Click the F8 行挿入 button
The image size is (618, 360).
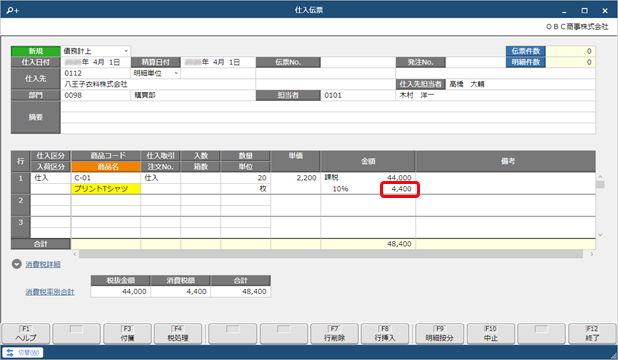point(385,334)
